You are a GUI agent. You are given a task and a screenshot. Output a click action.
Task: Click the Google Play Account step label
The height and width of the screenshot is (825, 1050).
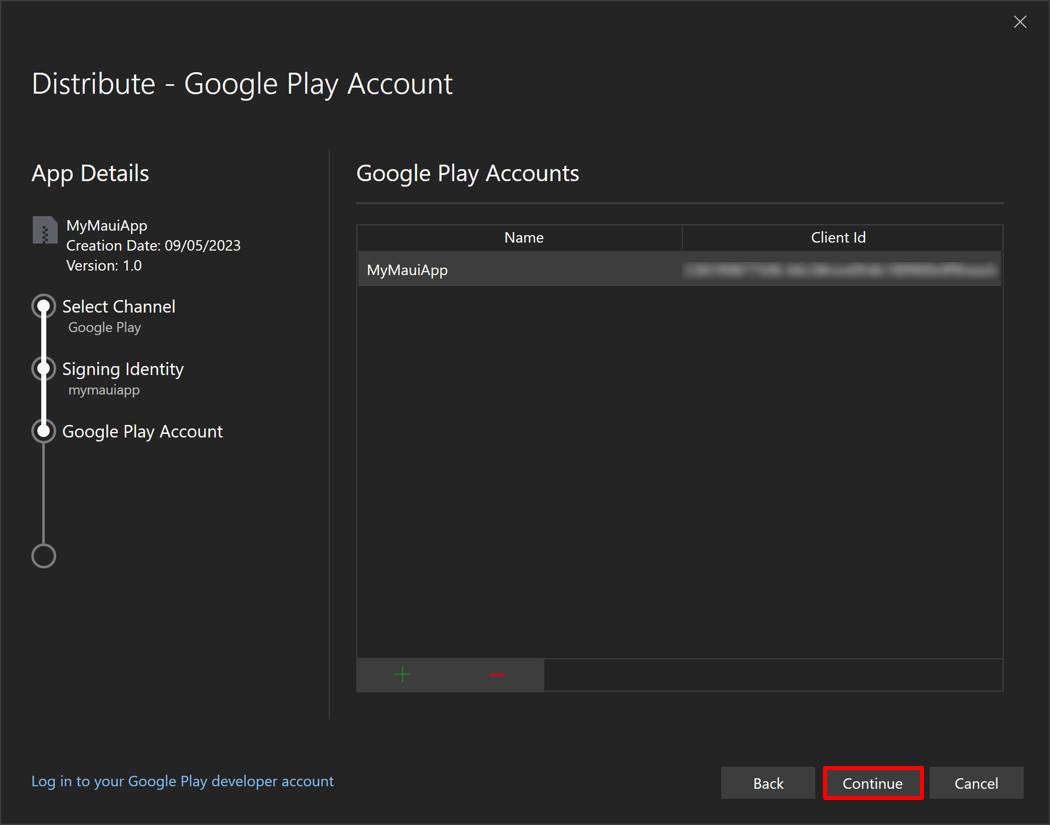pos(143,432)
